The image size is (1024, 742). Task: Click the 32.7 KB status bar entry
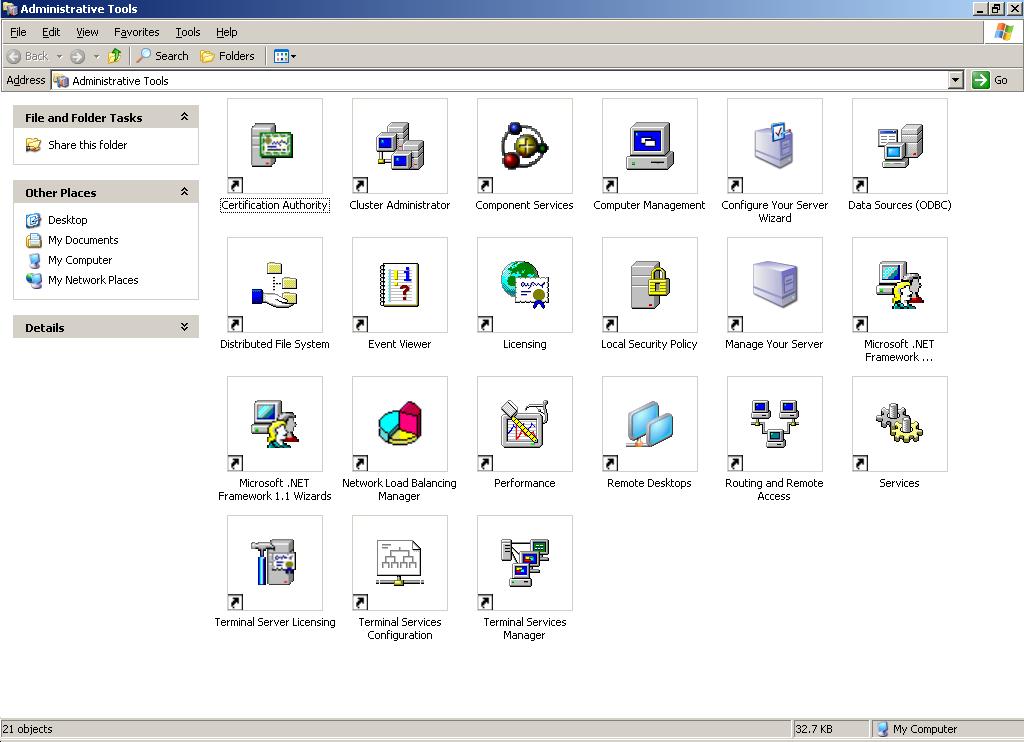(x=814, y=729)
